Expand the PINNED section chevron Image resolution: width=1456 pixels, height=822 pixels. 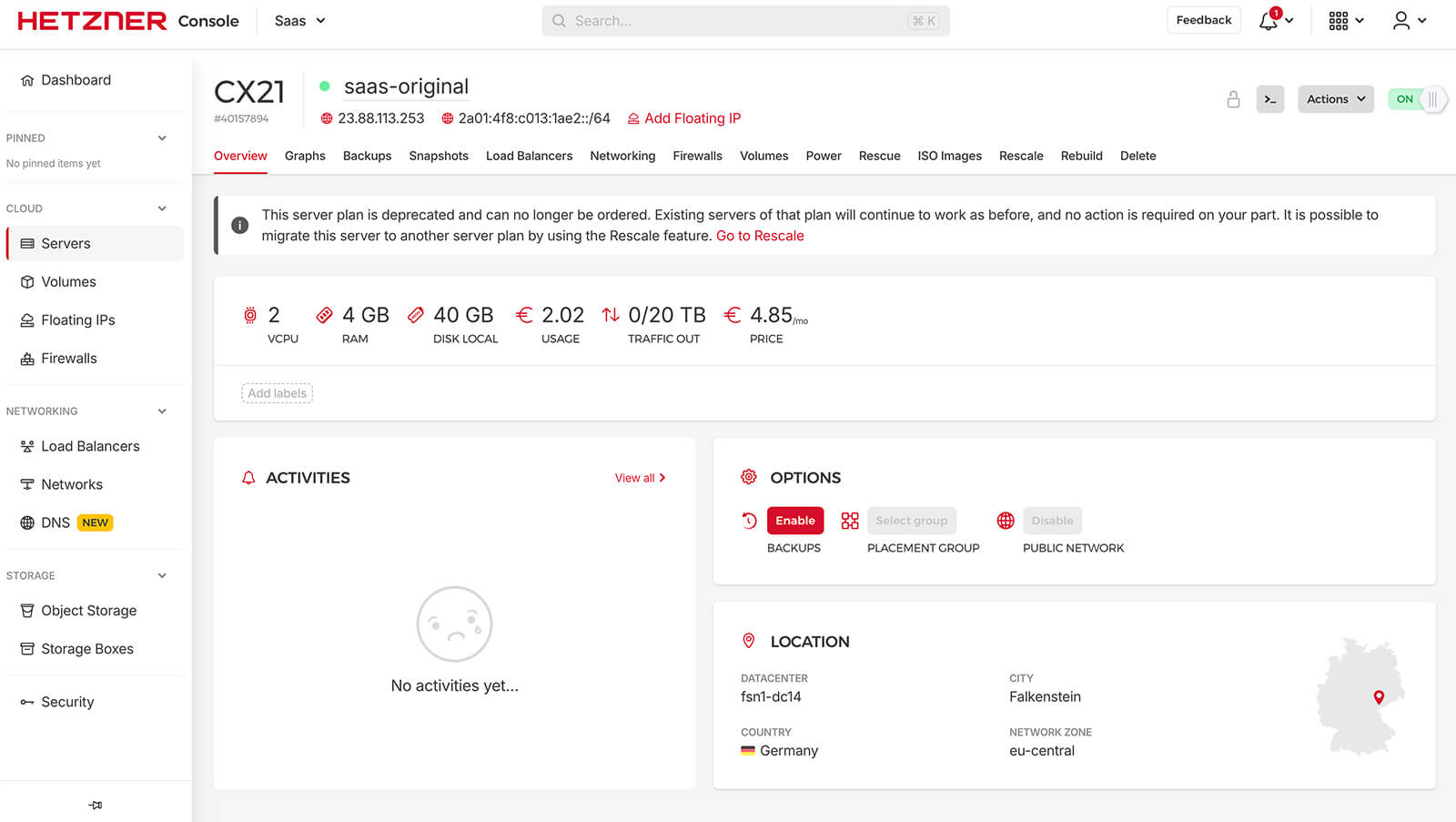[162, 137]
